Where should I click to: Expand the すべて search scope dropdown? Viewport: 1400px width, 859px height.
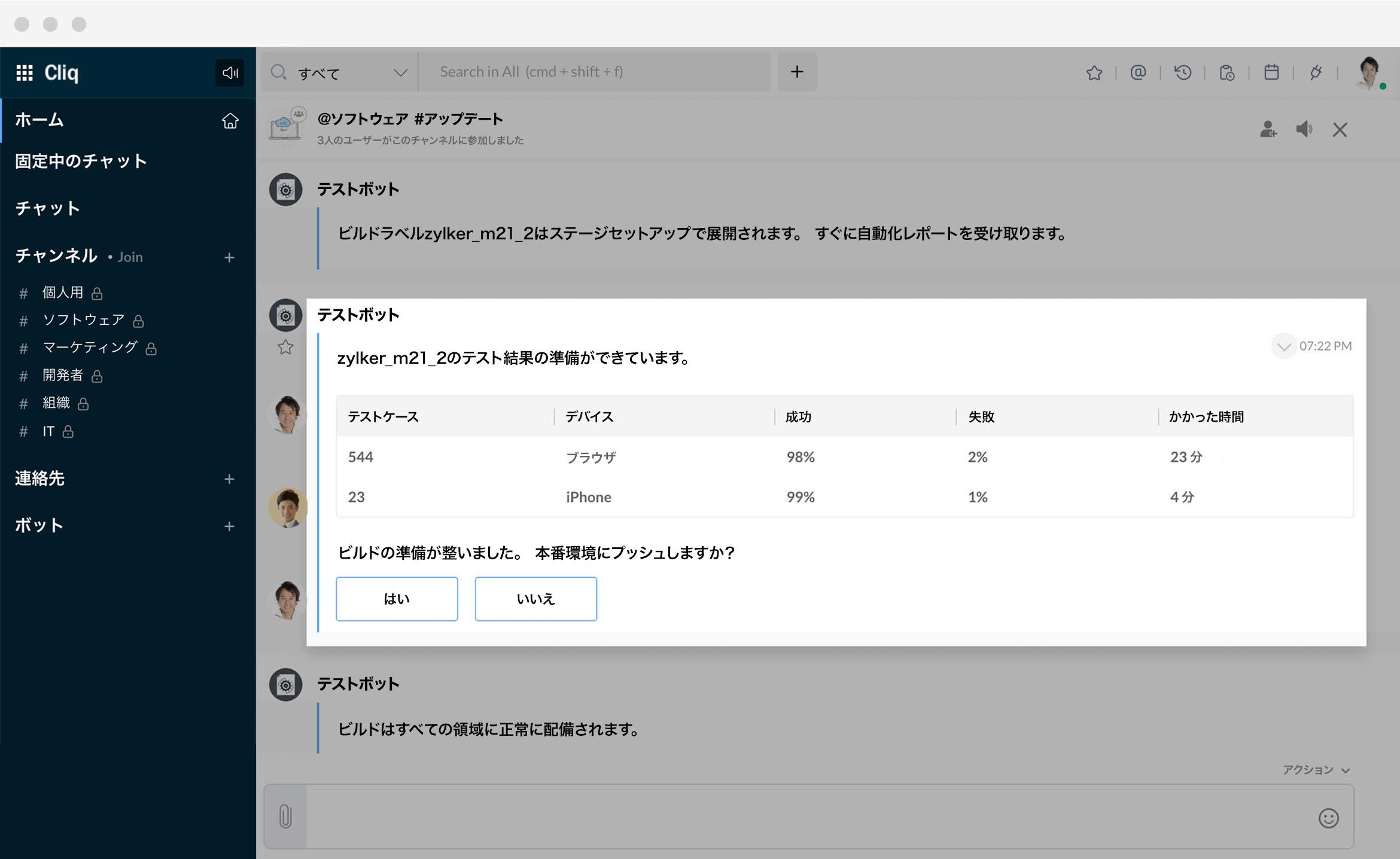(400, 72)
